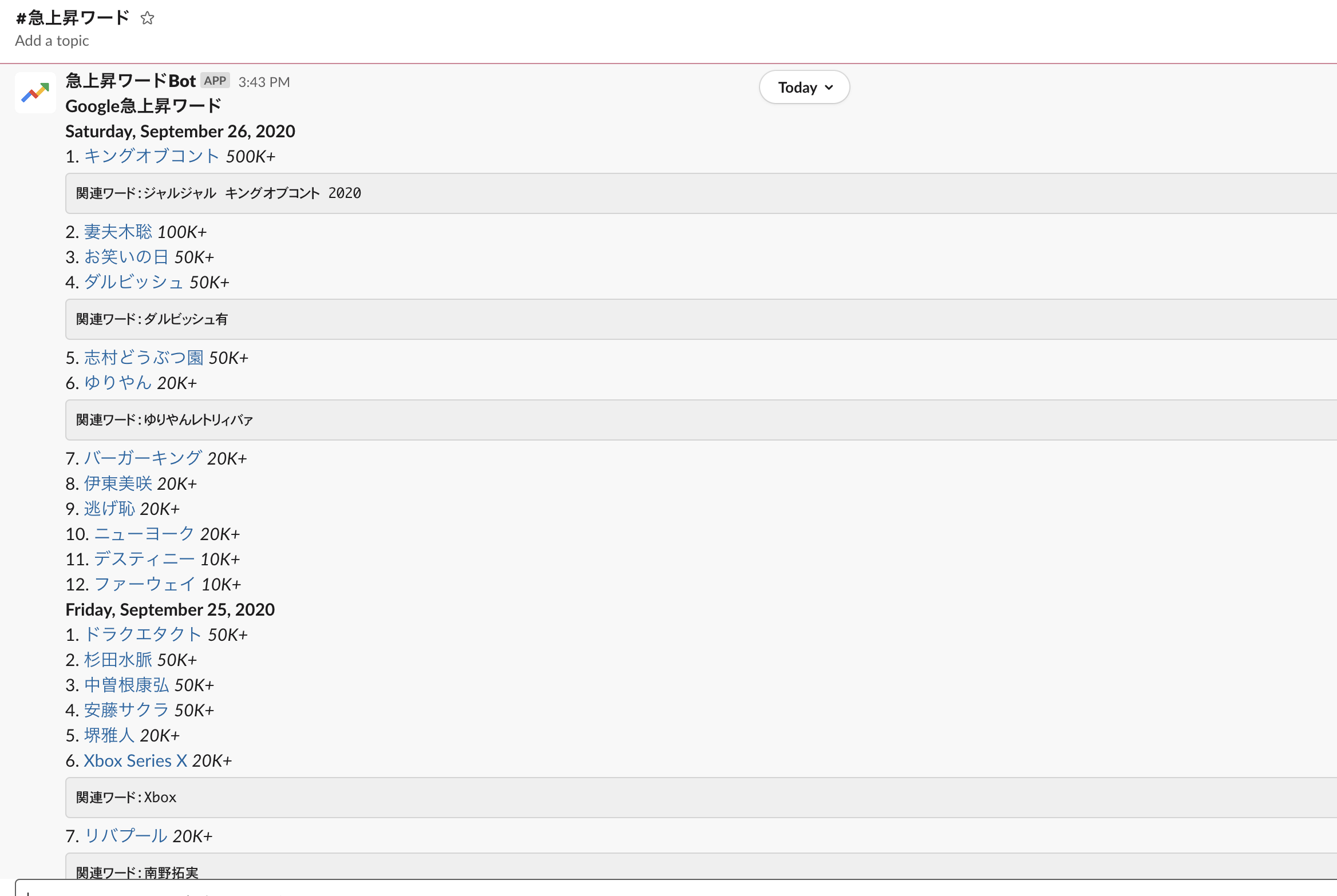Open the Xbox Series X link
Screen dimensions: 1337x896
point(136,760)
